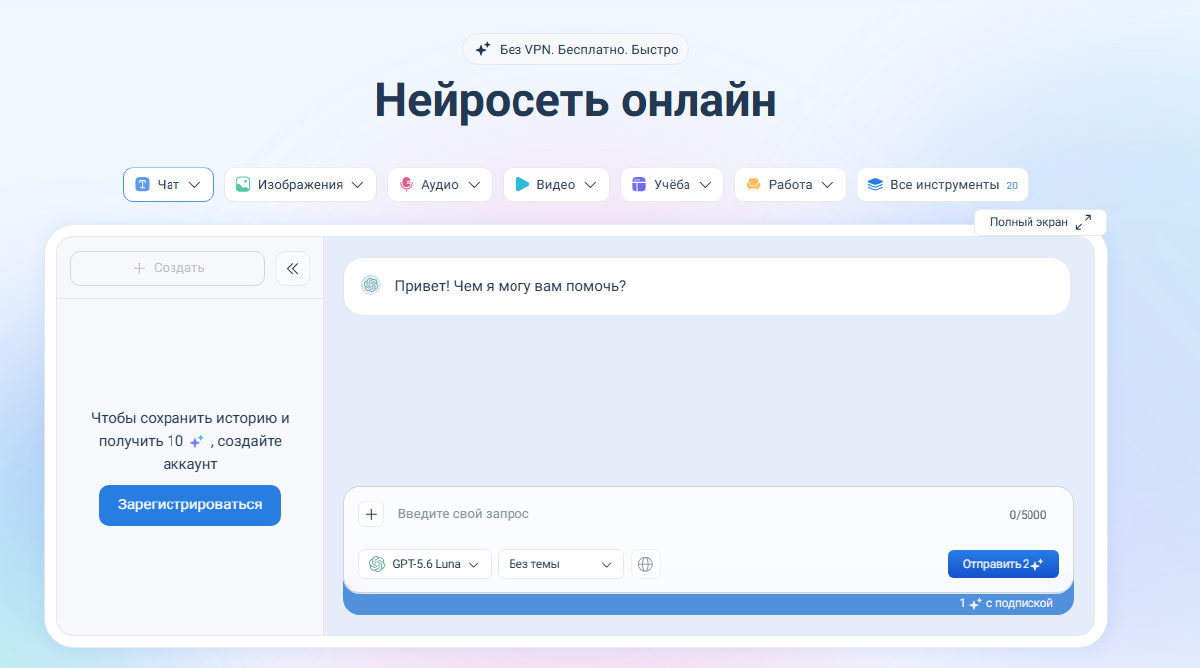1200x668 pixels.
Task: Click the Привет! Чем я могу вам помочь? message
Action: click(x=707, y=286)
